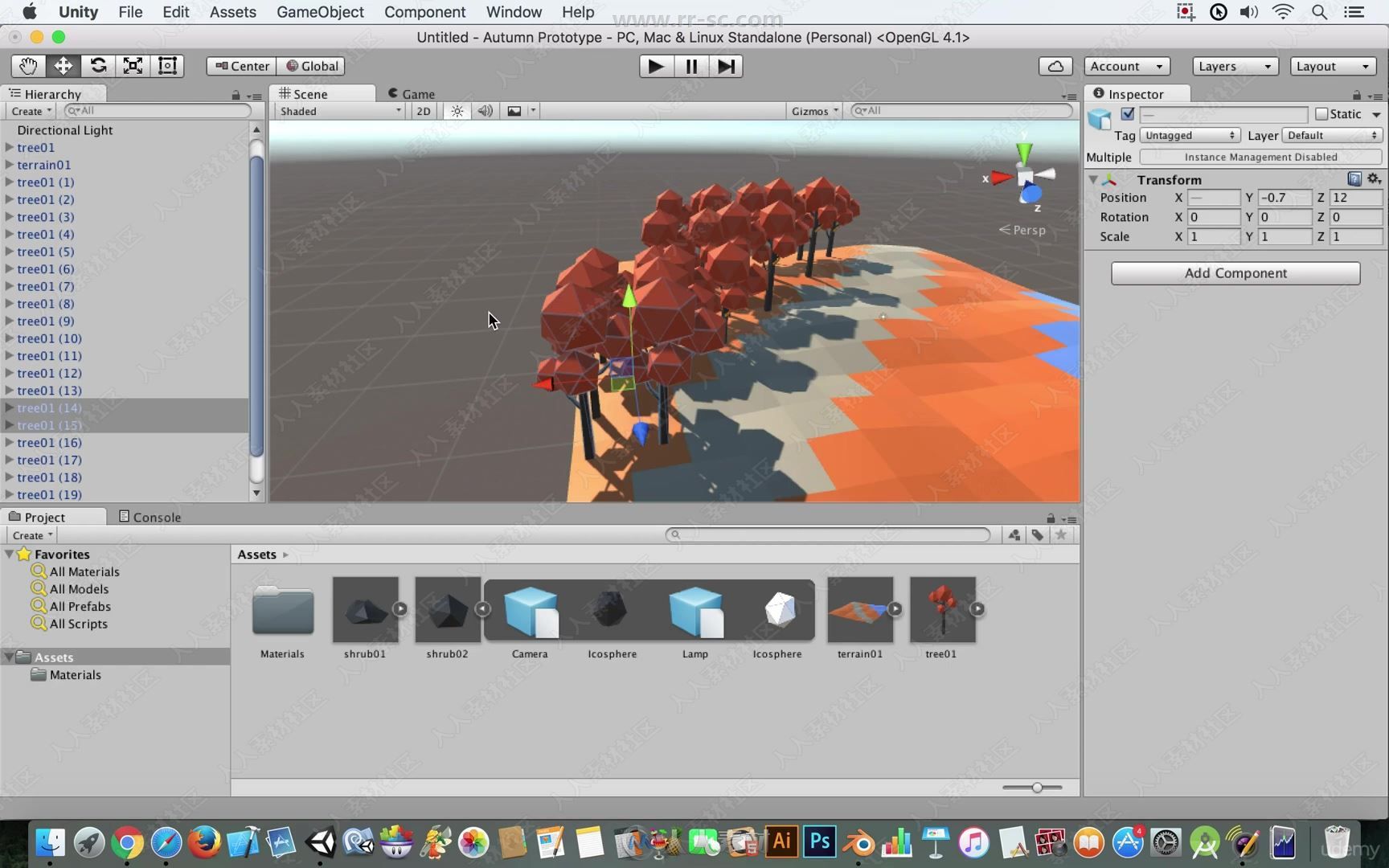
Task: Open Unity Cloud services icon
Action: tap(1055, 66)
